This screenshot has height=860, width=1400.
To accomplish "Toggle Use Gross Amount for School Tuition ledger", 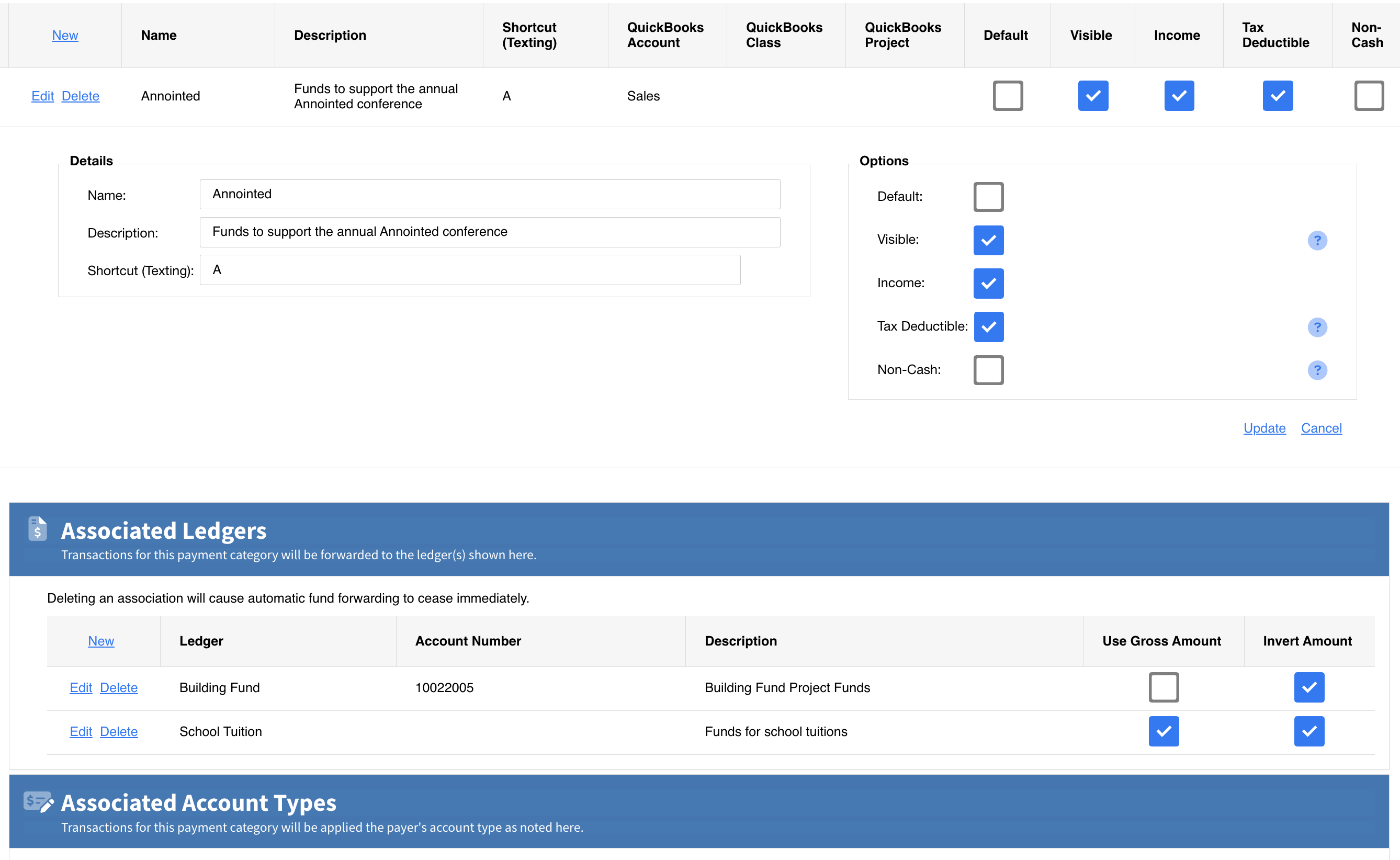I will [1162, 731].
